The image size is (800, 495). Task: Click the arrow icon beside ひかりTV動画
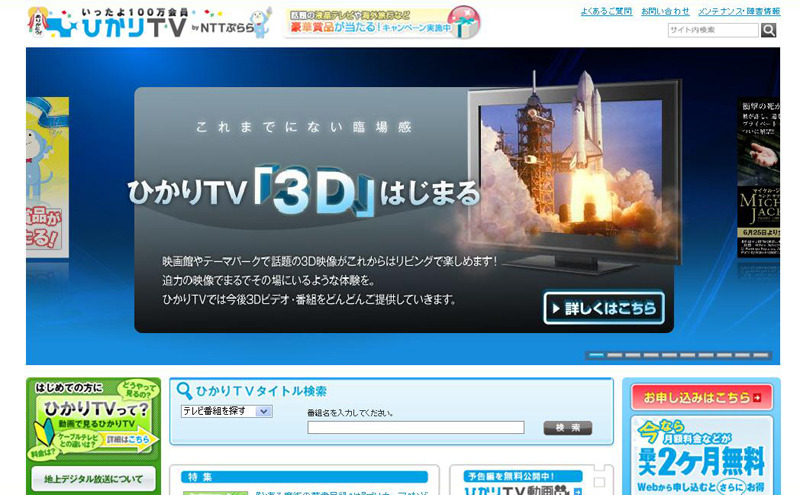(x=577, y=491)
